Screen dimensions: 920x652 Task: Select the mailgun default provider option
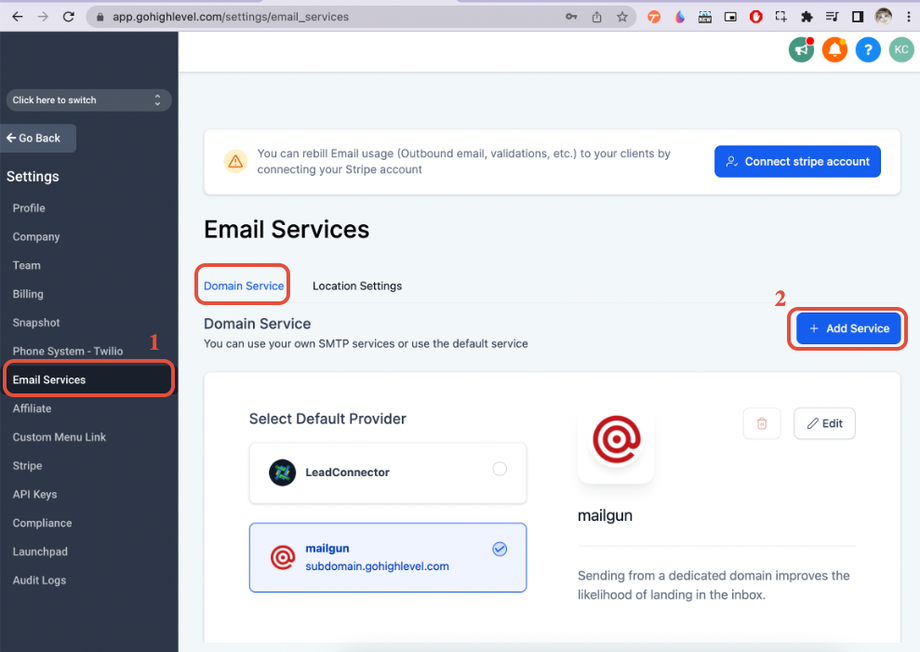pyautogui.click(x=388, y=557)
